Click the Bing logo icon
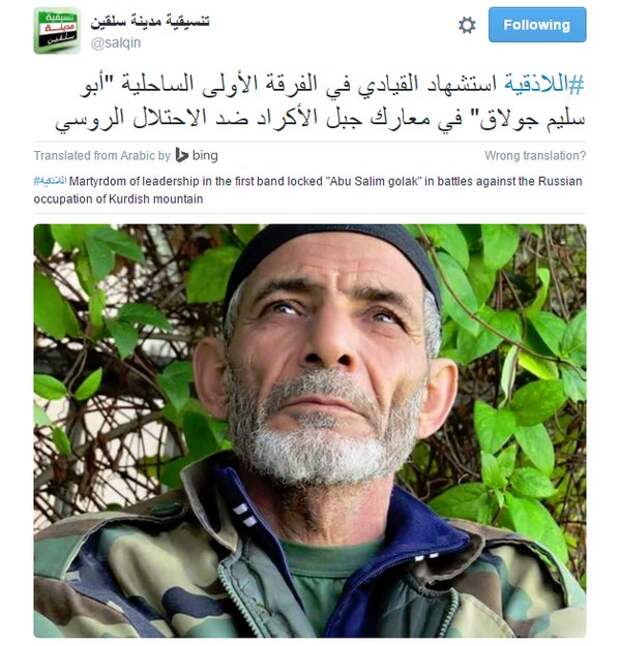The height and width of the screenshot is (646, 620). [182, 155]
